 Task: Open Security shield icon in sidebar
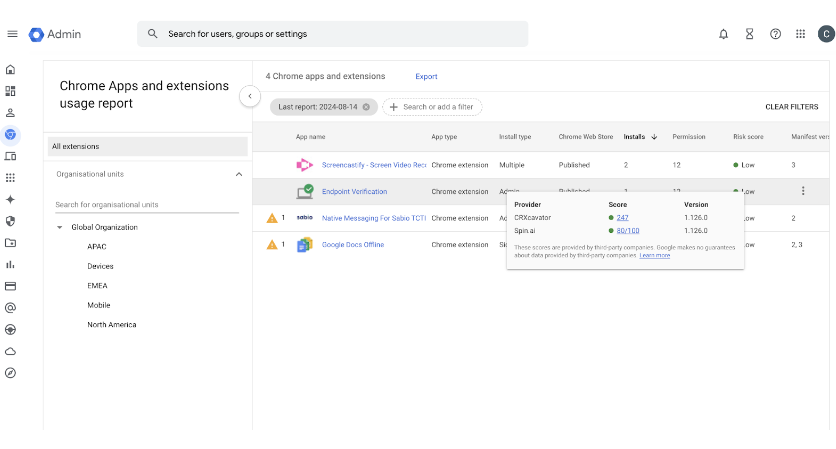point(10,221)
